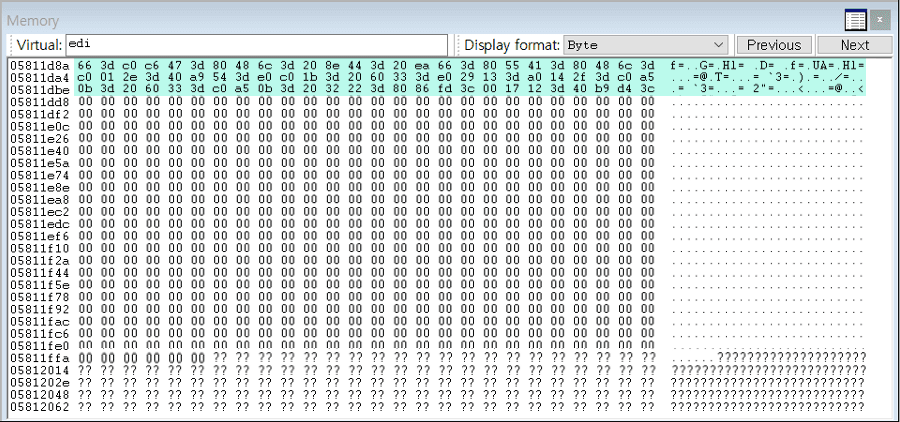The height and width of the screenshot is (422, 900).
Task: Click ASCII question marks of row 05812014
Action: 768,370
